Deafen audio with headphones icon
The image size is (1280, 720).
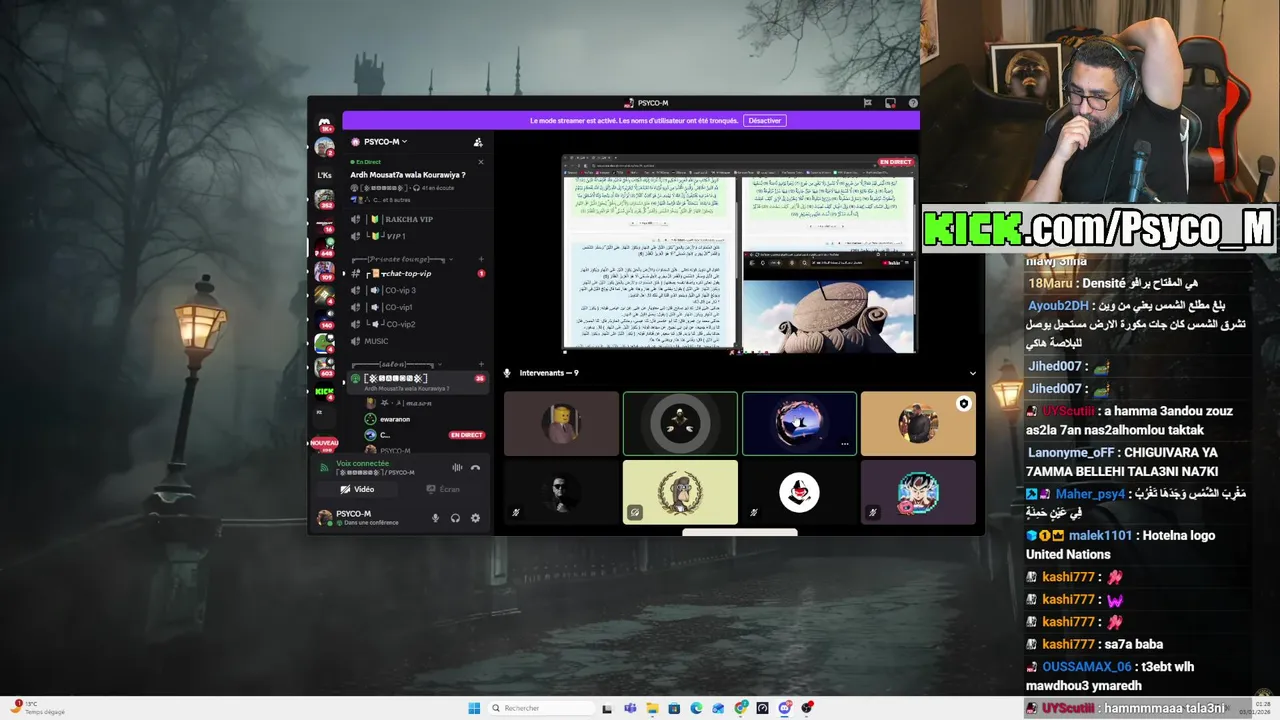[x=455, y=518]
